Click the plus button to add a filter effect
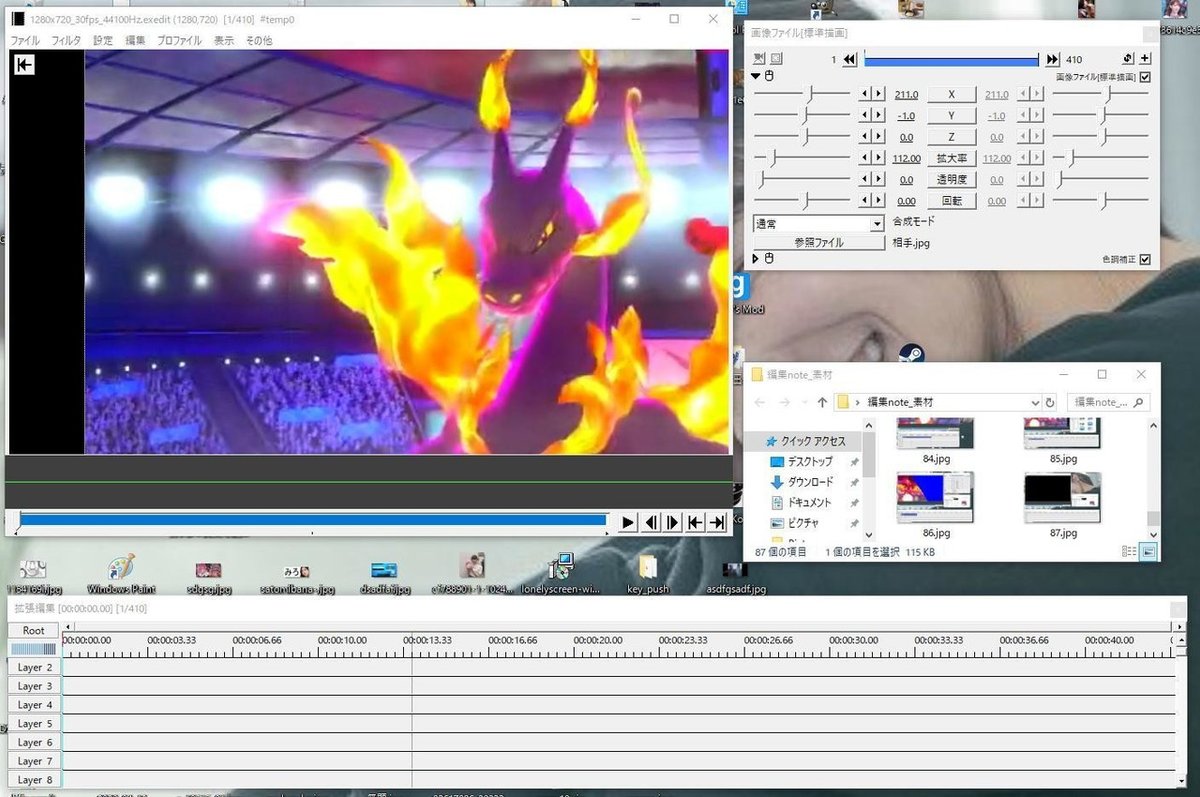Viewport: 1200px width, 797px height. [x=1145, y=59]
